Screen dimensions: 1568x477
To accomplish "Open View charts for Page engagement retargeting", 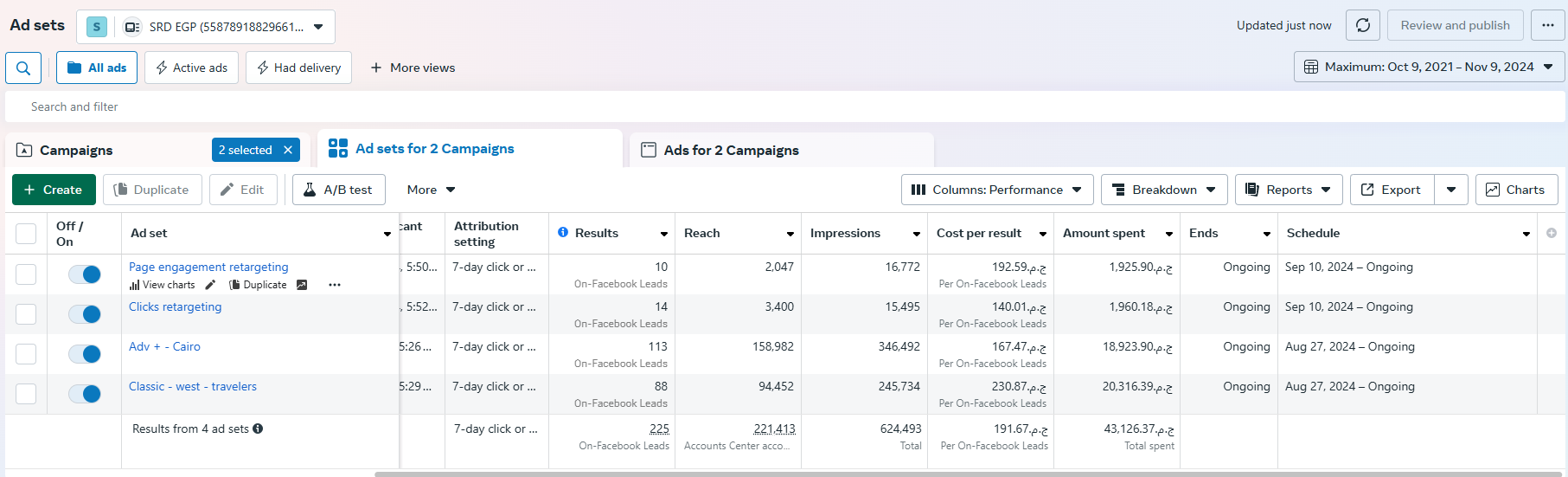I will 163,285.
